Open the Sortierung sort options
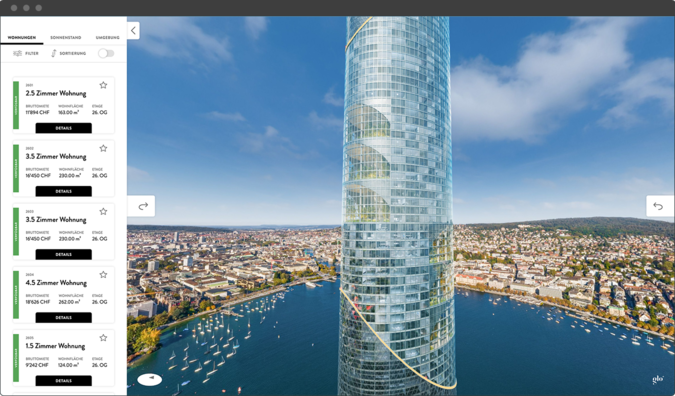 coord(68,53)
